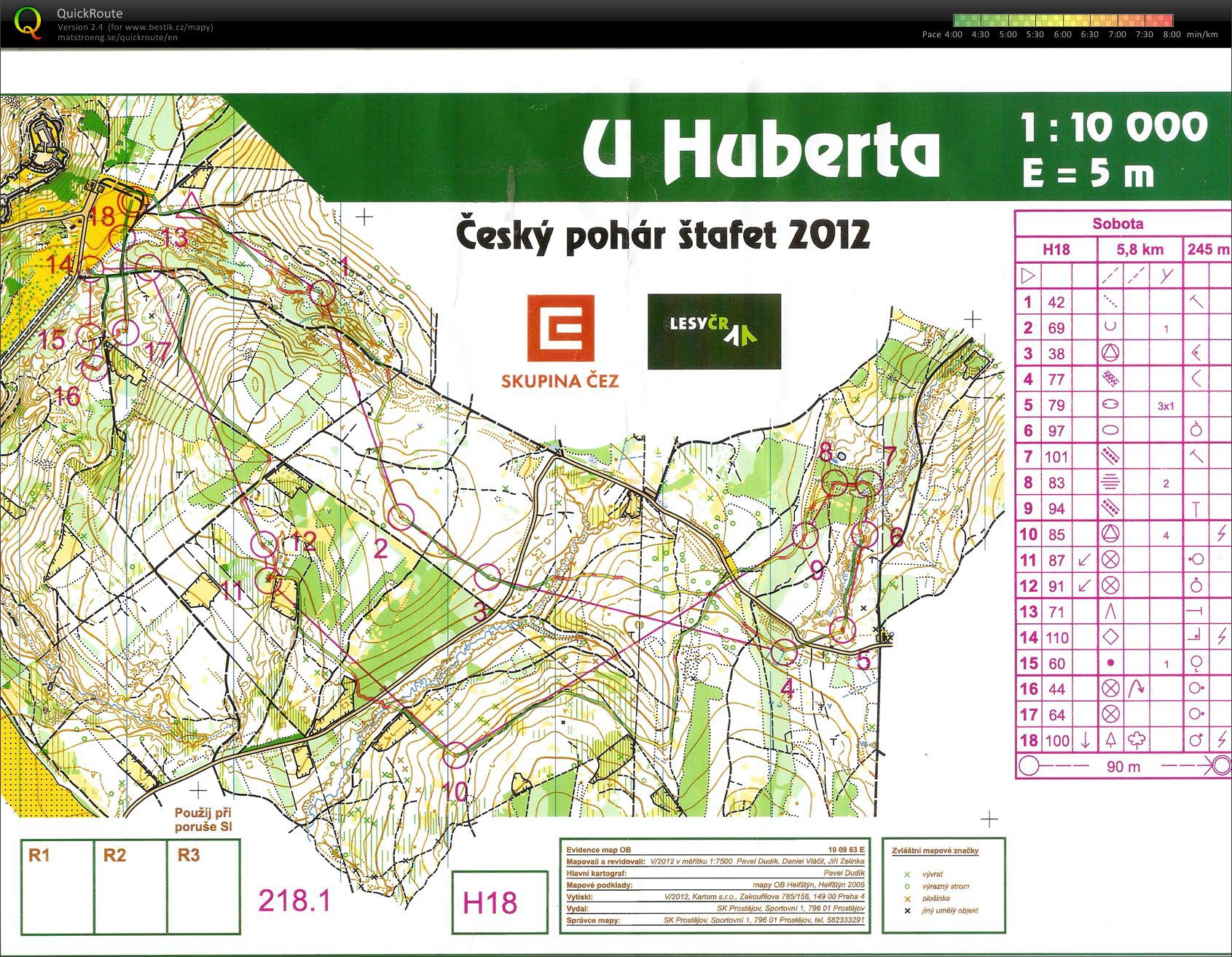Click the finish double-circle symbol after 90 m
The image size is (1232, 957).
(1221, 766)
